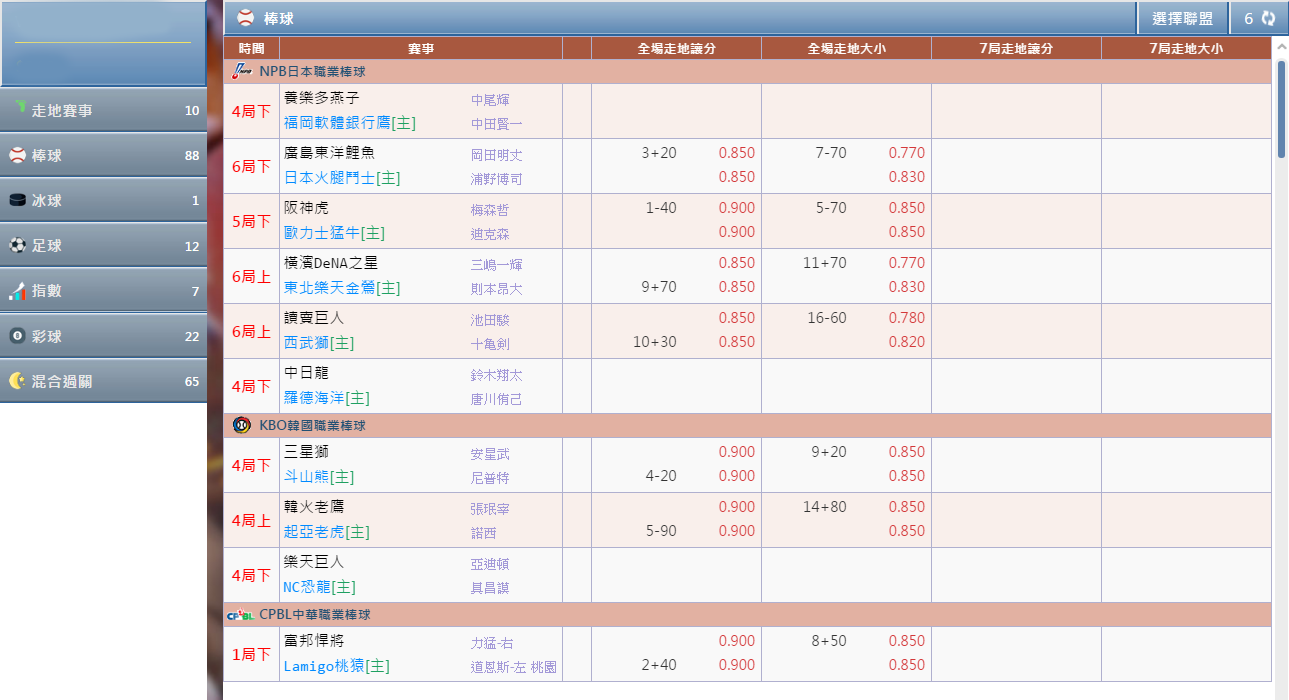Click 0.900 handicap odds for 歐力士猛牛
This screenshot has height=700, width=1289.
(737, 232)
